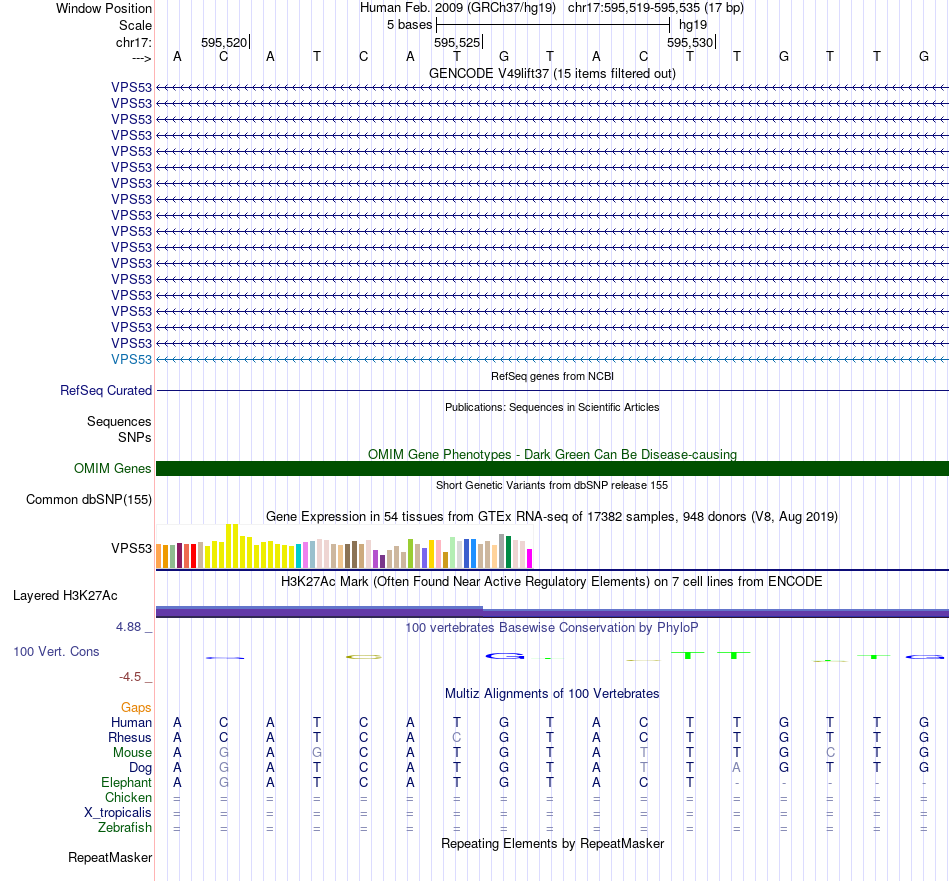
Task: Open the 'GENCODE V49lift37 (15 items filtered out)' track title
Action: pyautogui.click(x=552, y=73)
